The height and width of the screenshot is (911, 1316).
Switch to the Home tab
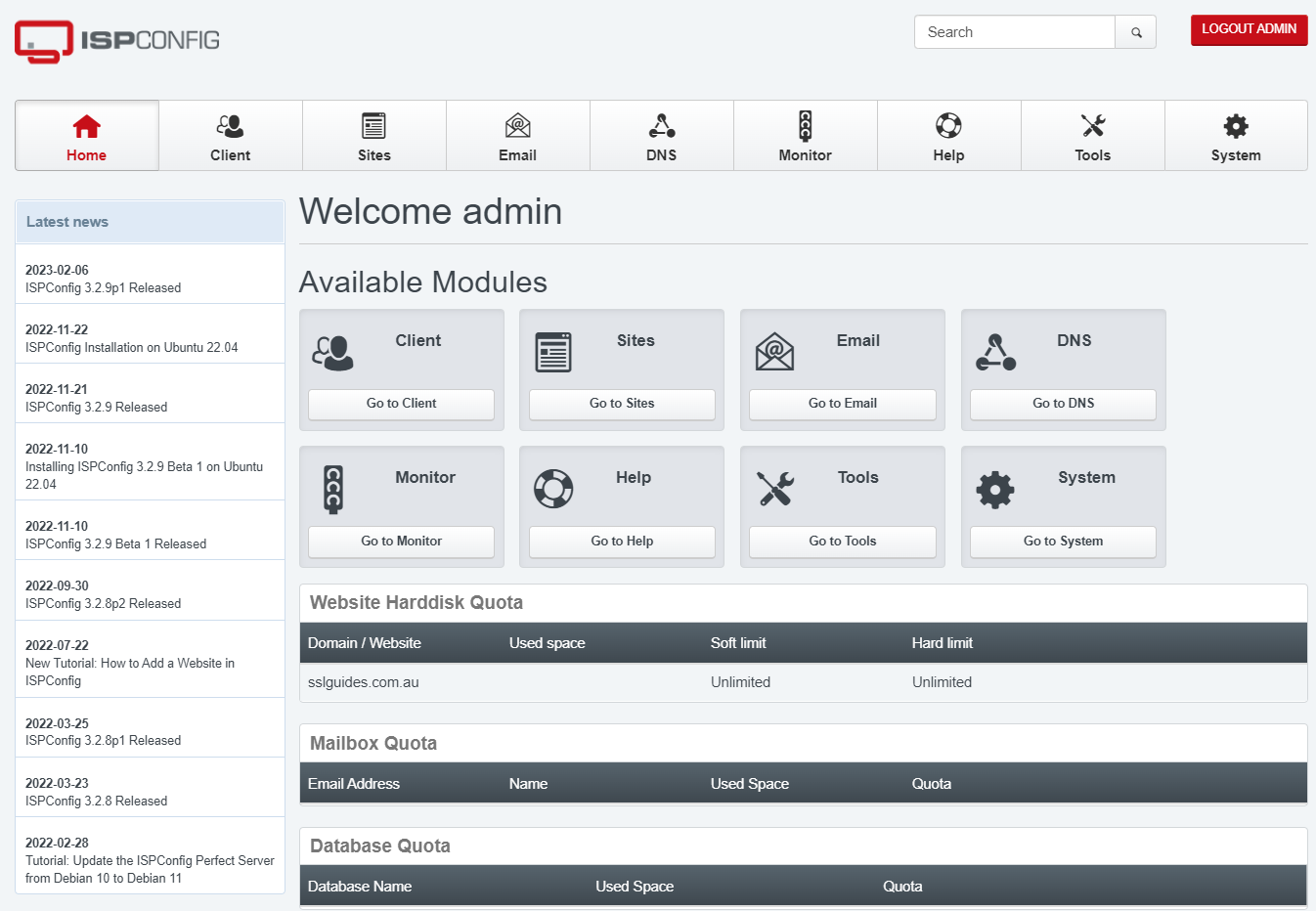86,135
